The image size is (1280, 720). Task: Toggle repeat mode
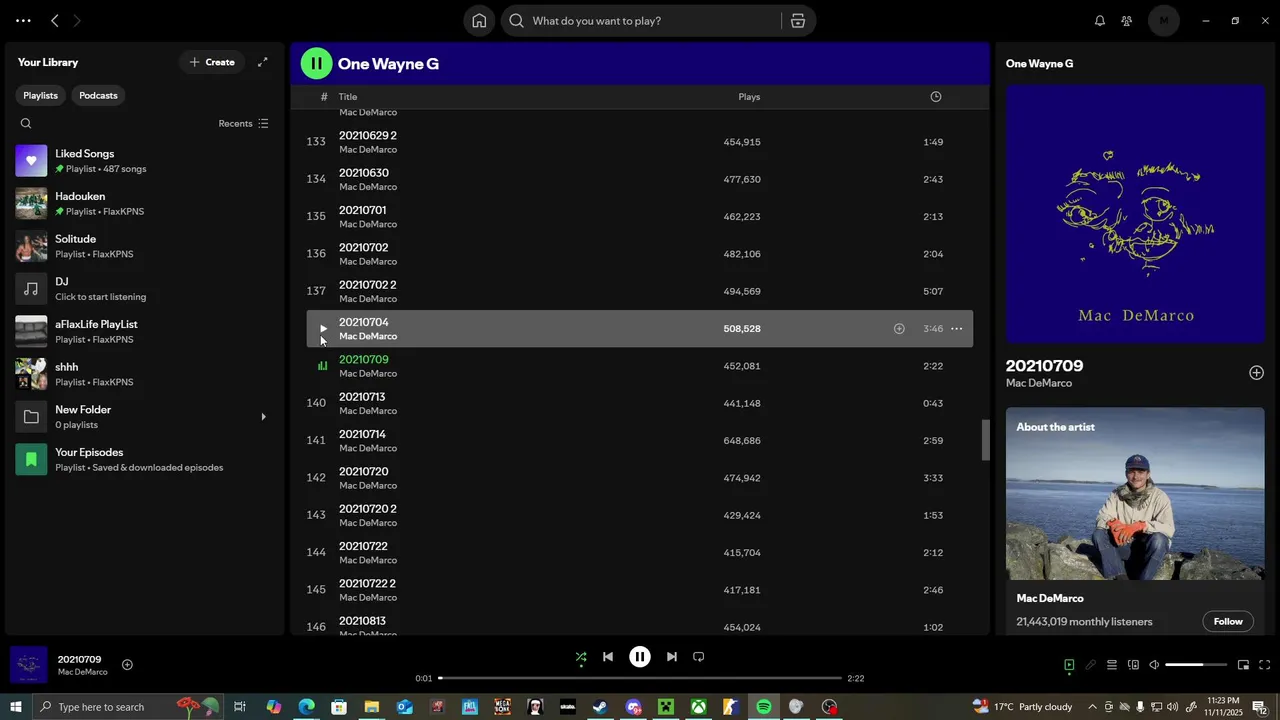click(699, 657)
